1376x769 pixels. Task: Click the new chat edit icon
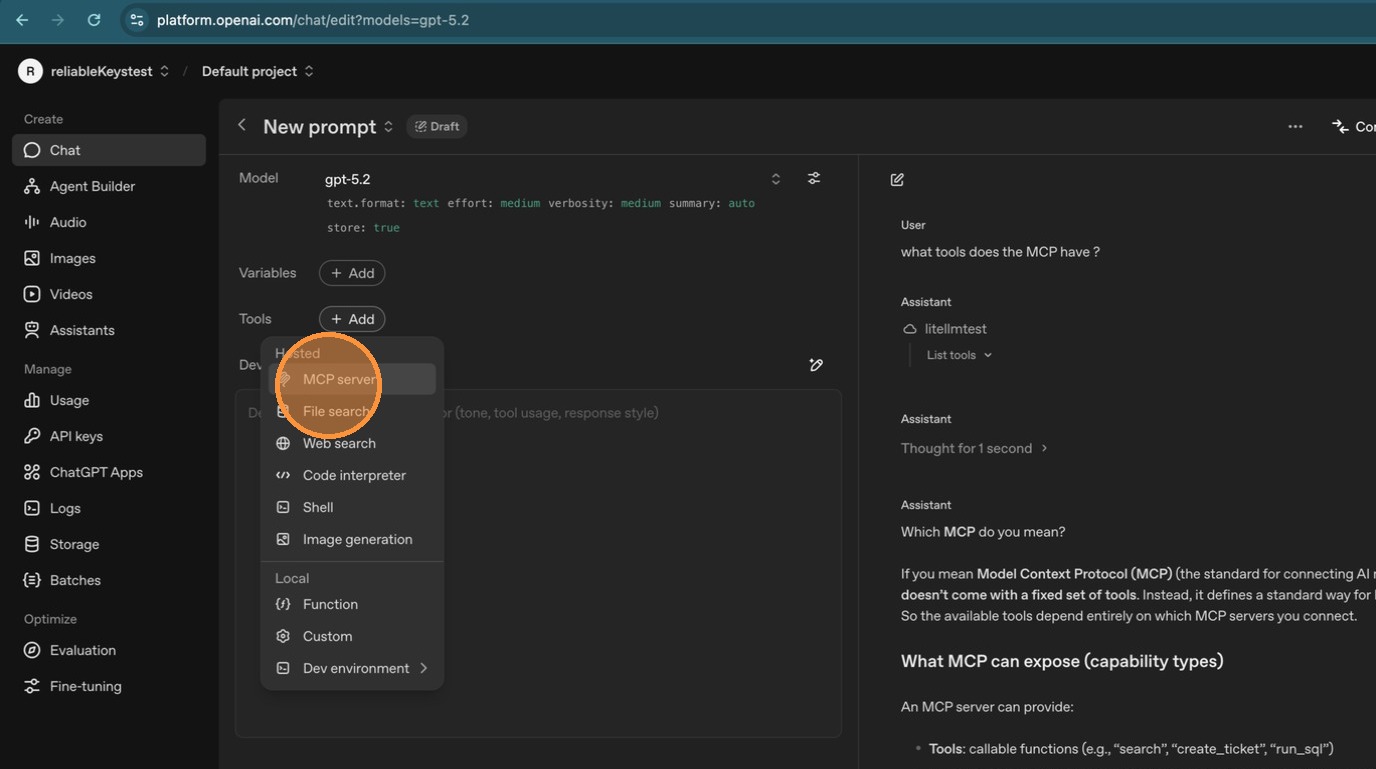coord(897,180)
